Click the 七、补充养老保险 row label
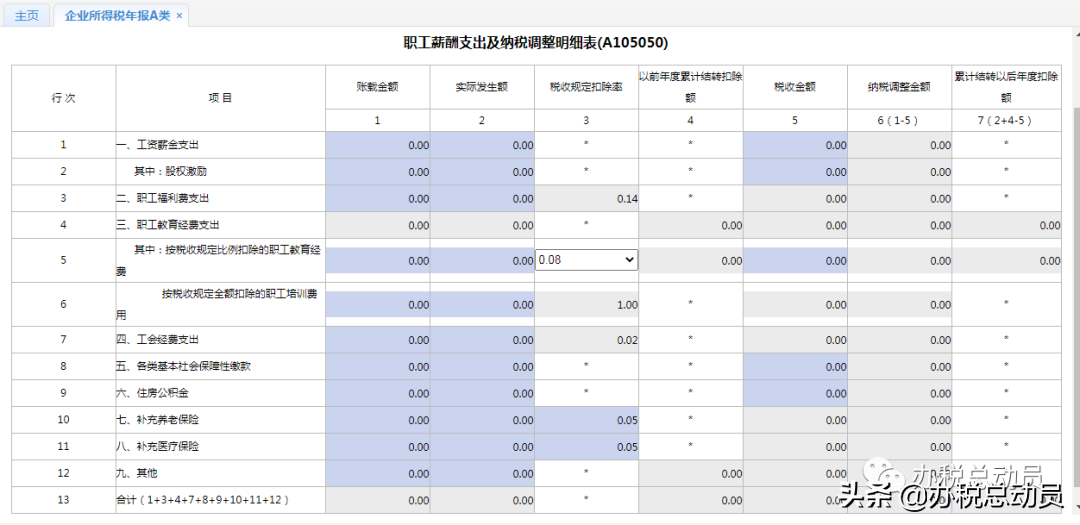Image resolution: width=1080 pixels, height=525 pixels. [x=158, y=420]
